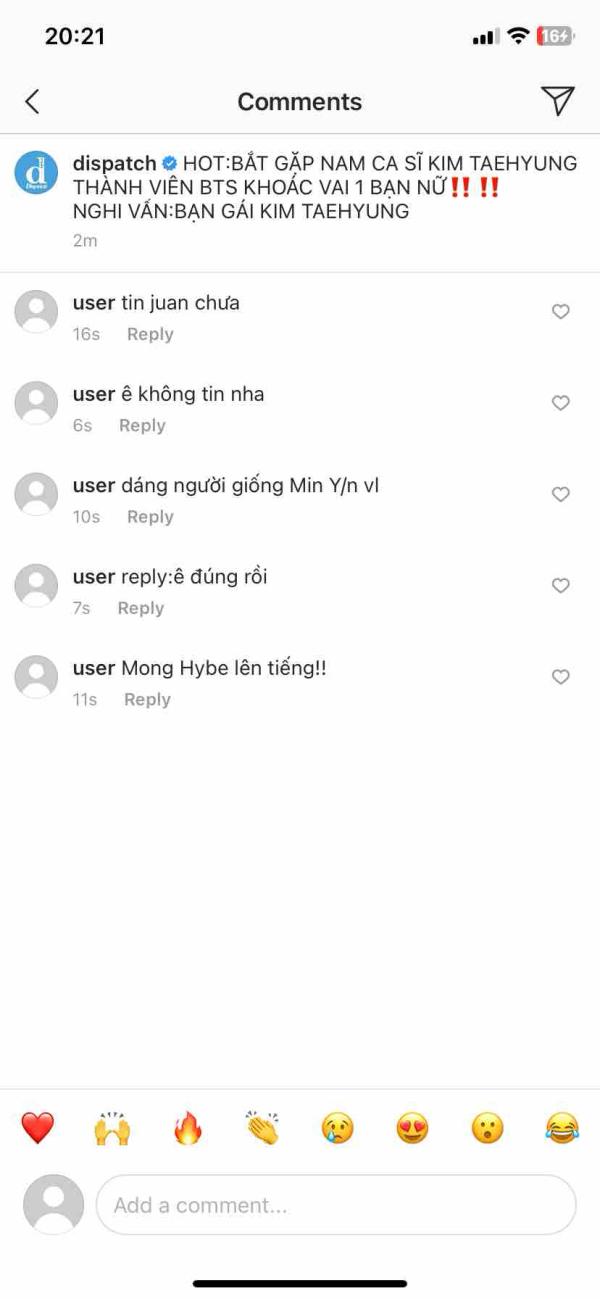
Task: Reply to the "dáng người giống Min Y/n" comment
Action: pyautogui.click(x=150, y=517)
